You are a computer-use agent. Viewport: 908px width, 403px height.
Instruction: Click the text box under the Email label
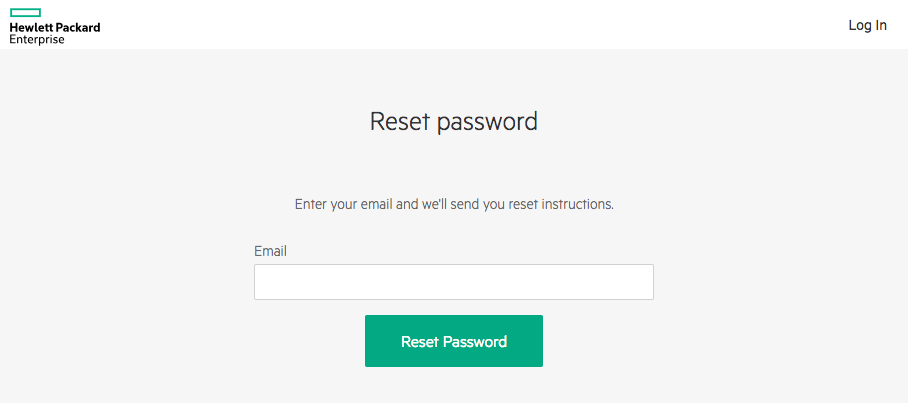click(x=453, y=282)
